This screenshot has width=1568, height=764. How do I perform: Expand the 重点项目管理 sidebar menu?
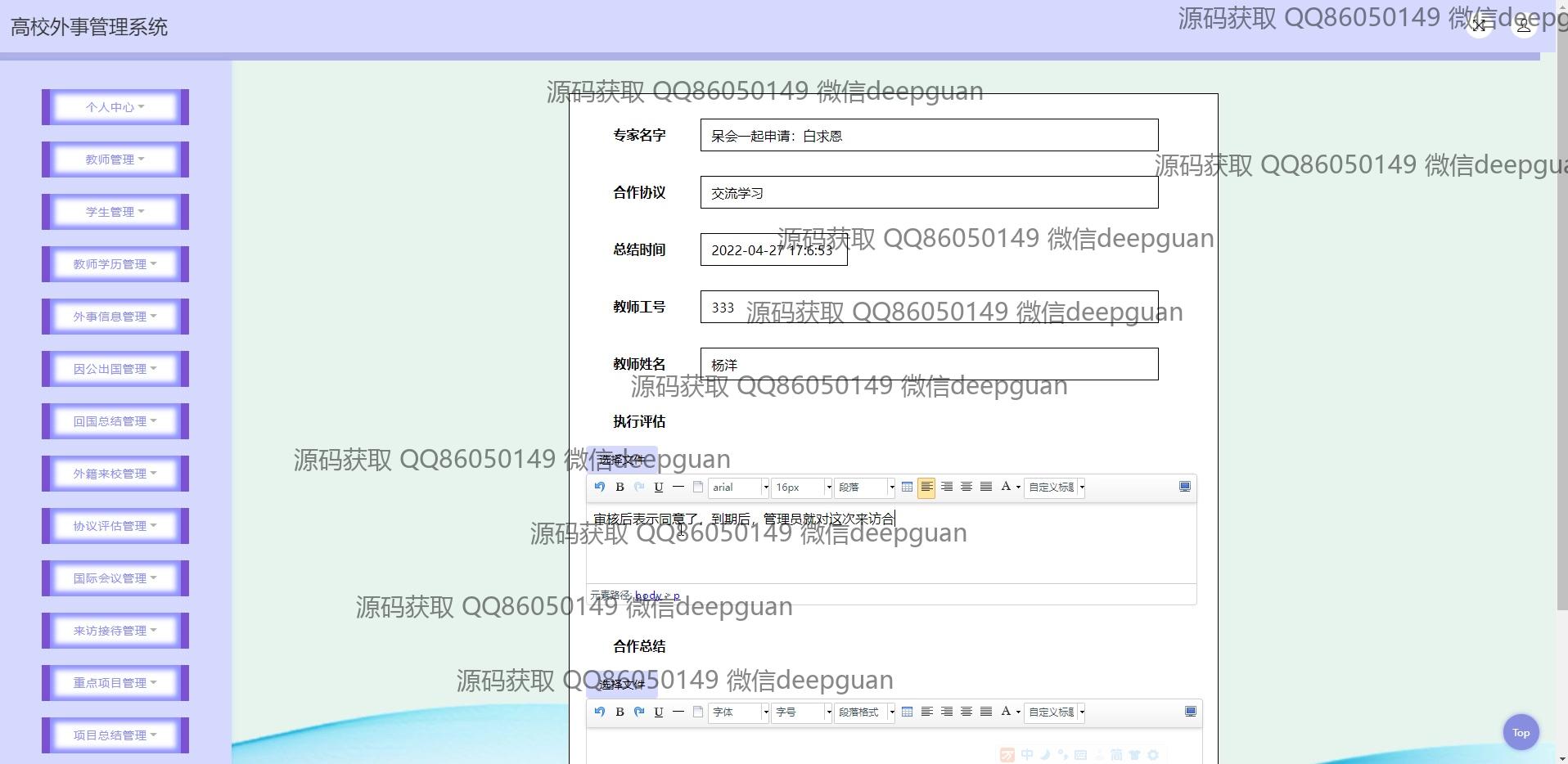pos(115,683)
